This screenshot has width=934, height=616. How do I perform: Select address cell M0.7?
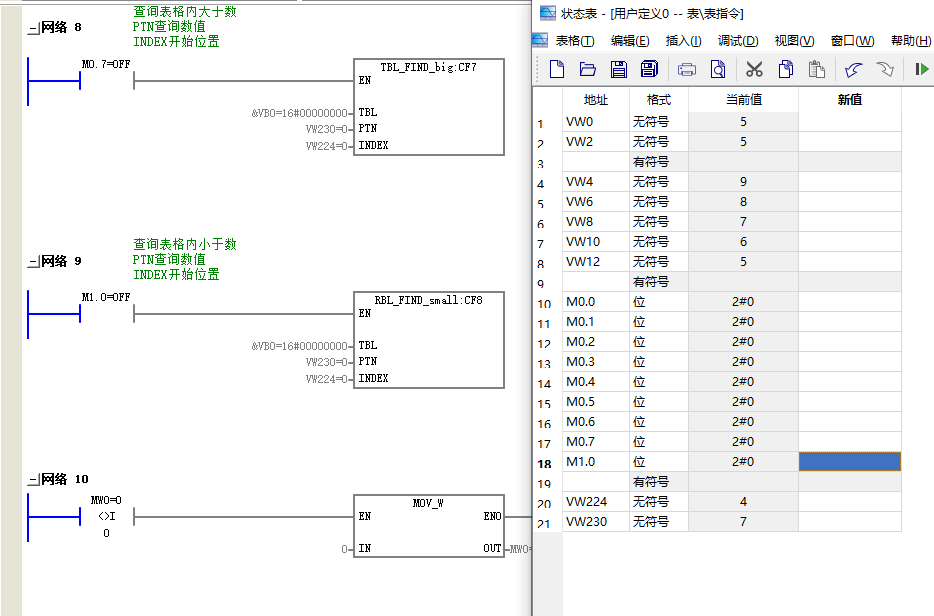(596, 442)
